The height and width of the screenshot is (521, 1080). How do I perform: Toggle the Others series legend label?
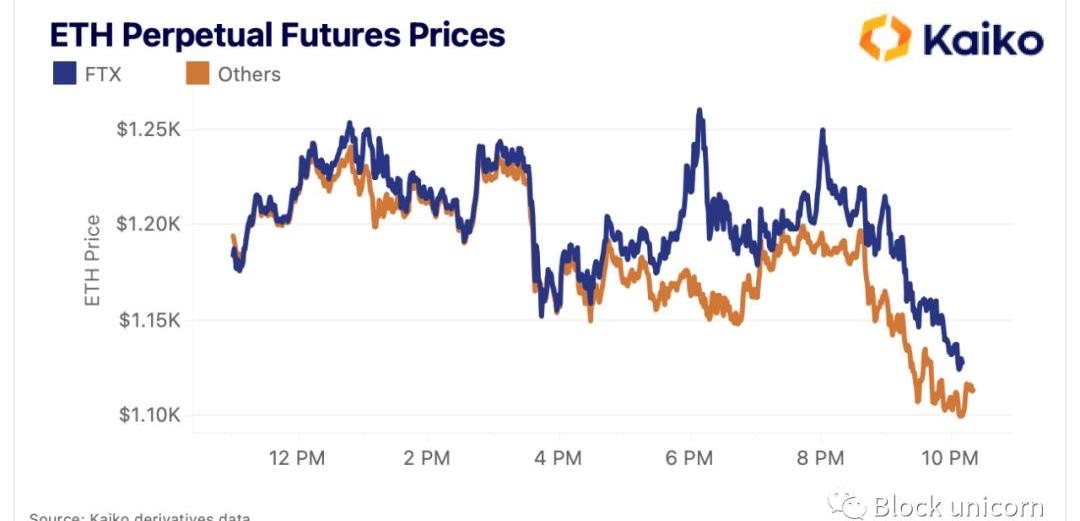pyautogui.click(x=249, y=74)
